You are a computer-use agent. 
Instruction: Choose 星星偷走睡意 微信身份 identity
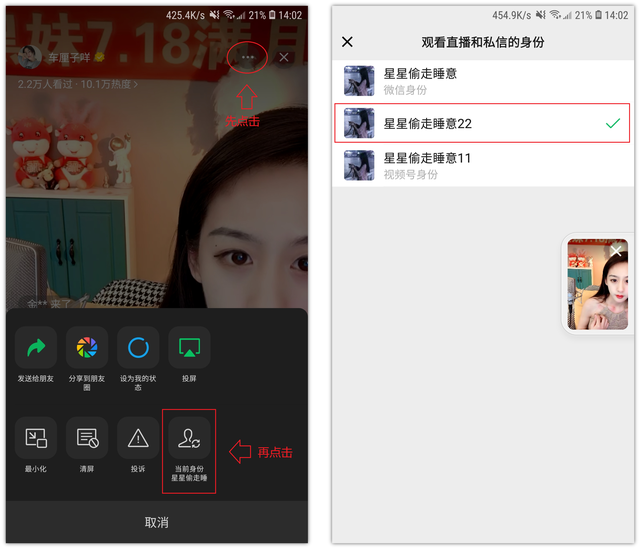[x=483, y=81]
